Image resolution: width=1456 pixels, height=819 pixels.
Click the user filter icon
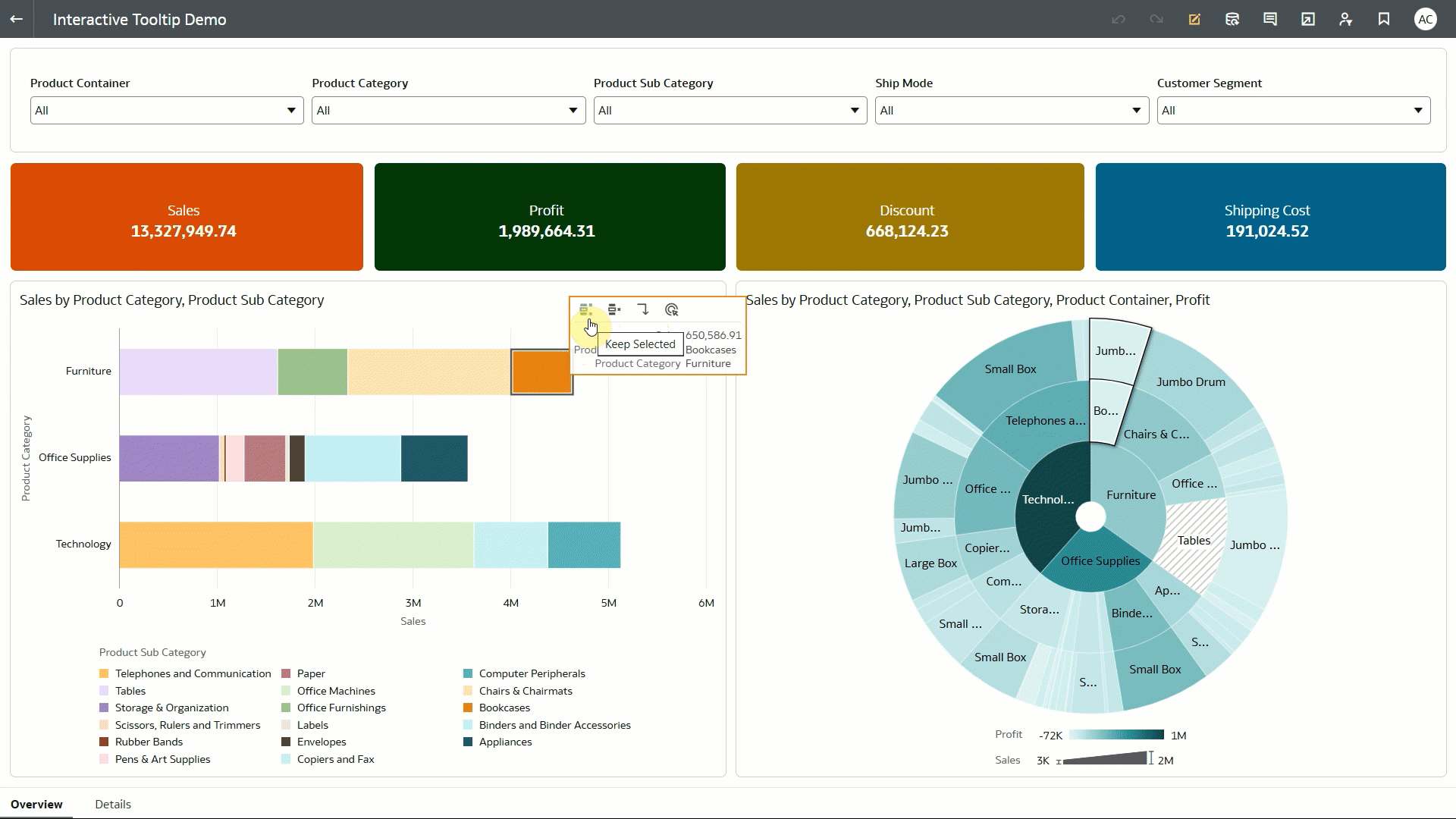[x=1346, y=19]
